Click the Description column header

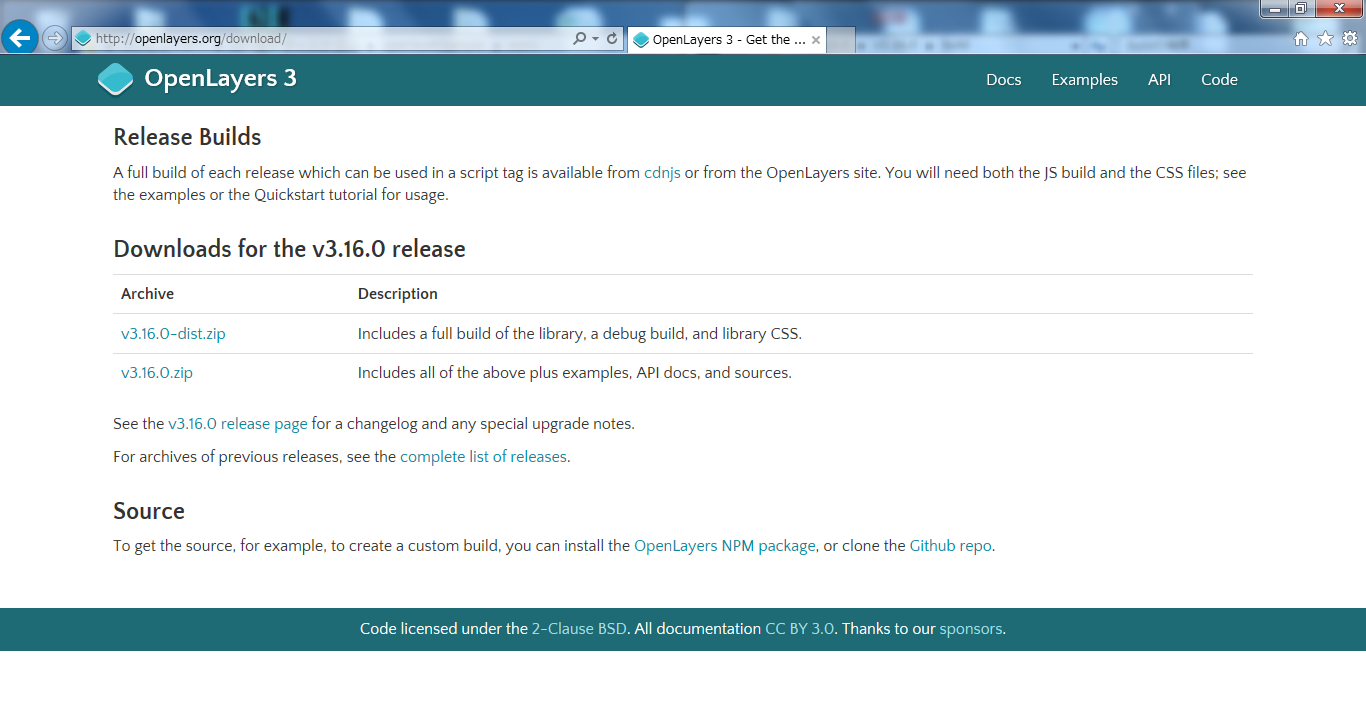[398, 294]
